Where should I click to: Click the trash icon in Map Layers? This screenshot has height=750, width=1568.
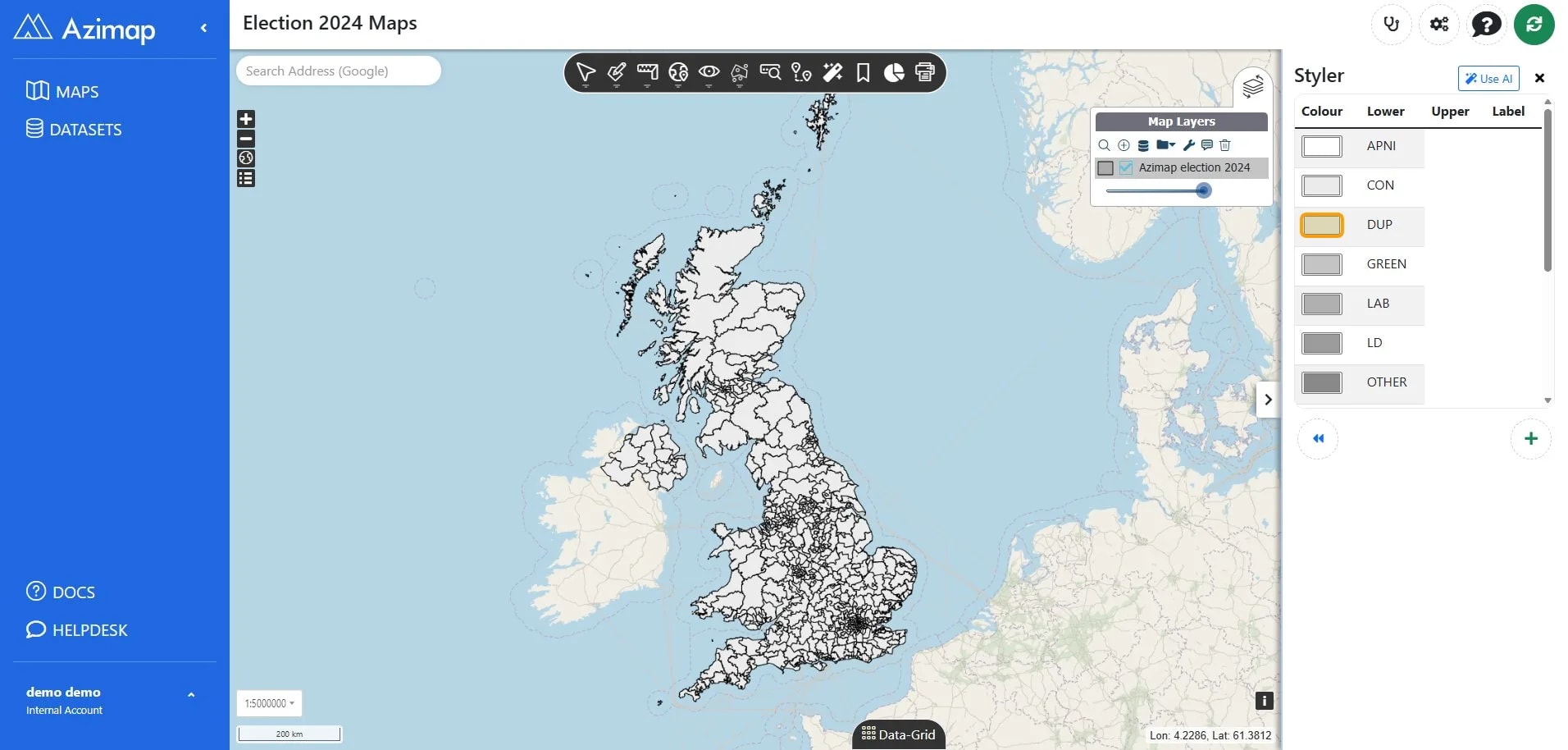click(x=1225, y=145)
